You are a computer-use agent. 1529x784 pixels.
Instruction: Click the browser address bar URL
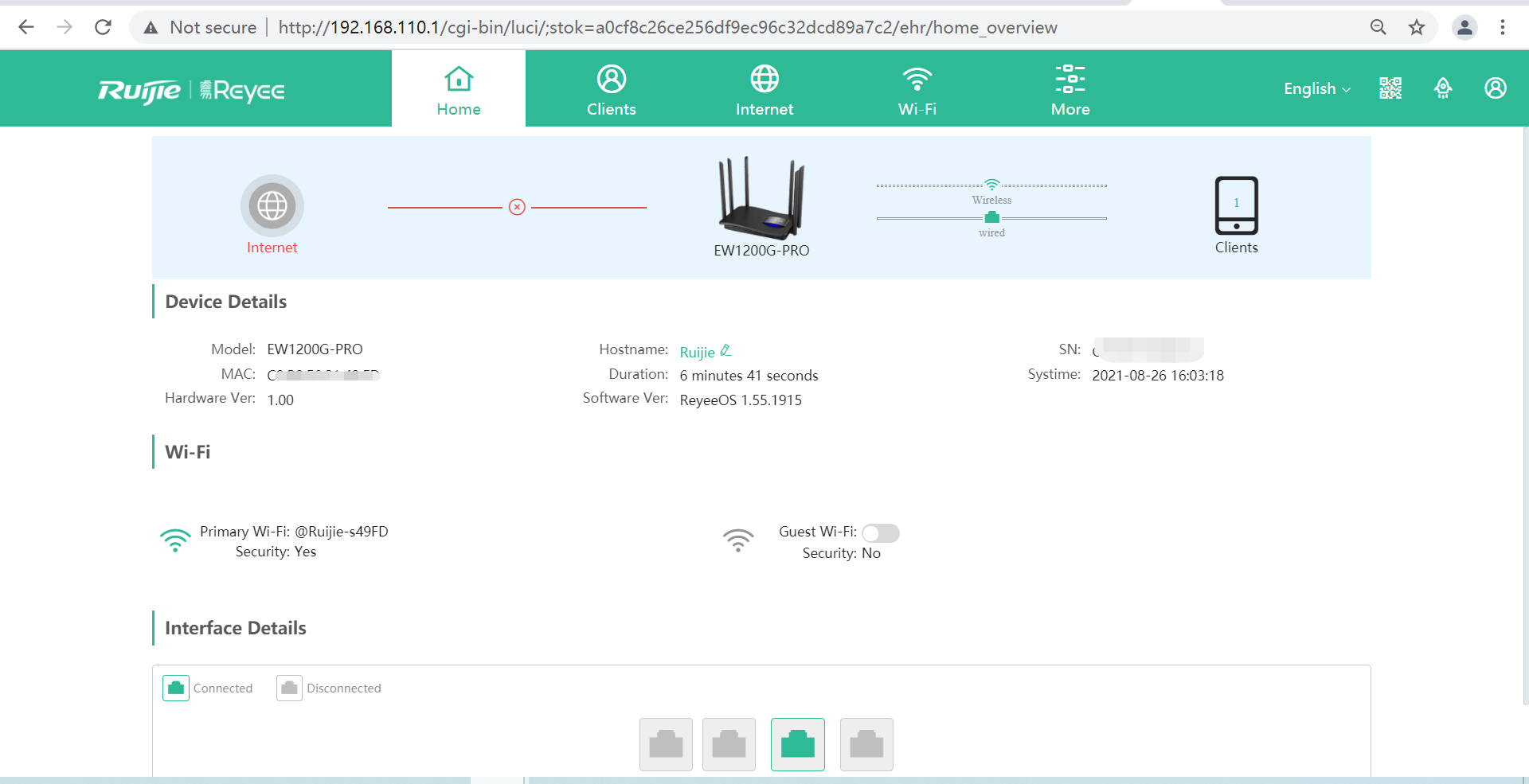pos(667,28)
